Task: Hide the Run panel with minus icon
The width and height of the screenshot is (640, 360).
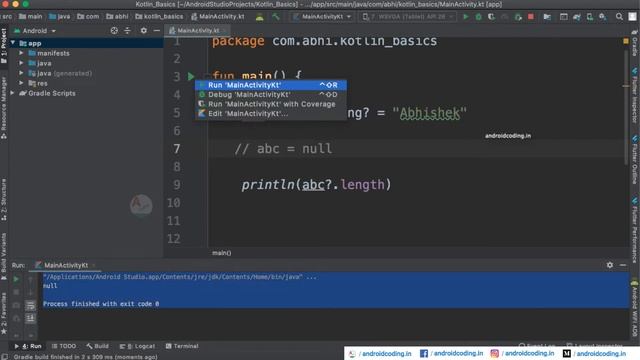Action: click(623, 265)
